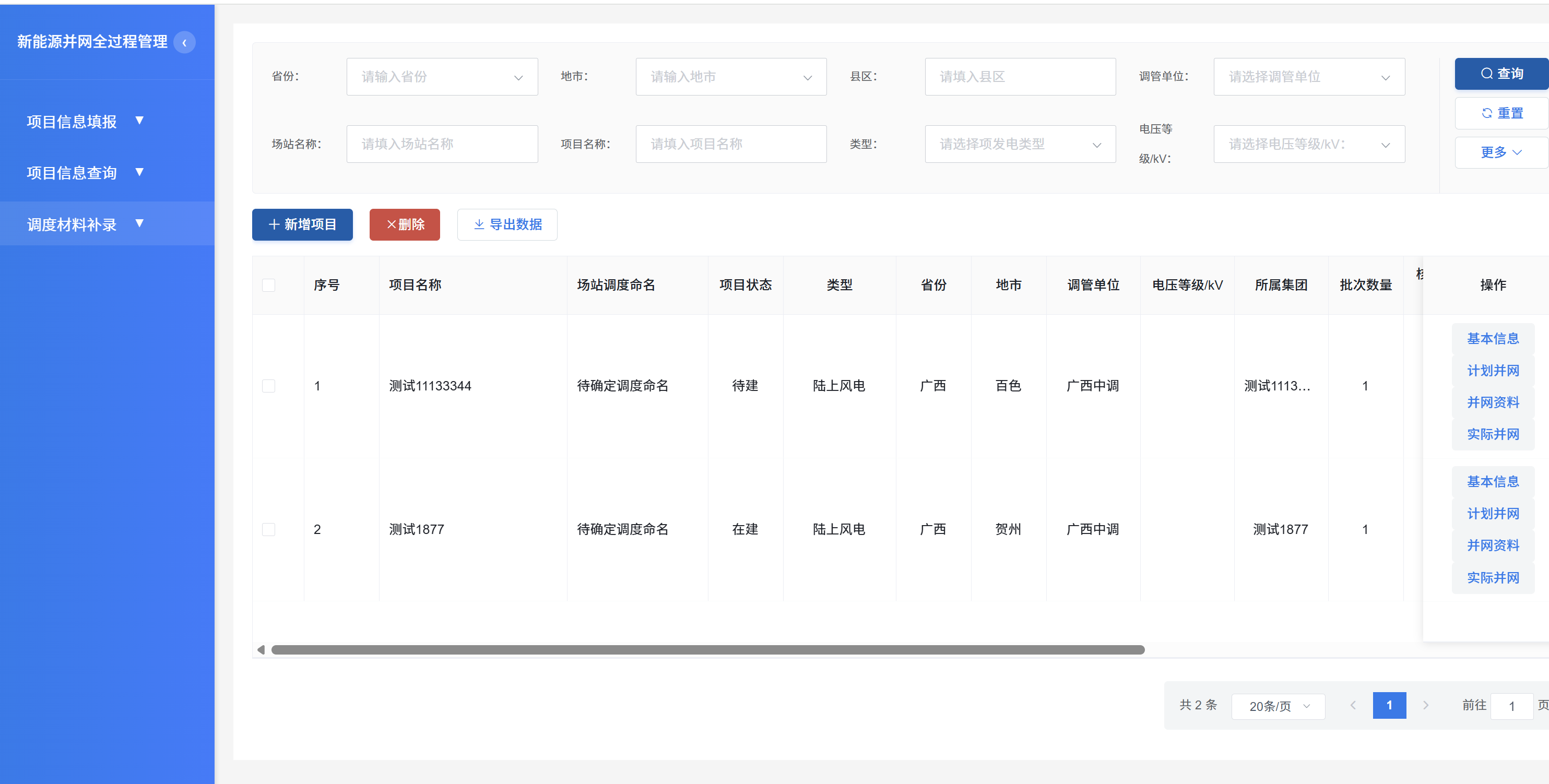Screen dimensions: 1549x784
Task: Click the 电压等级/kV column header
Action: pyautogui.click(x=1187, y=285)
